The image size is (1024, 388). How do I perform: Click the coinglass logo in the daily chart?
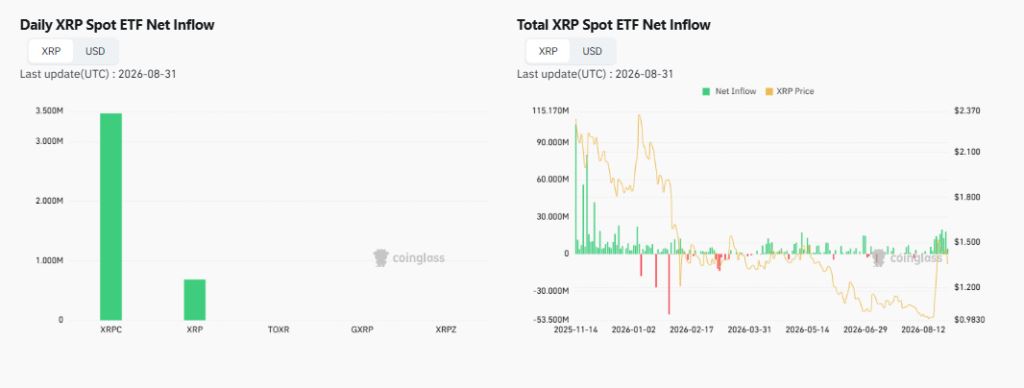click(409, 258)
